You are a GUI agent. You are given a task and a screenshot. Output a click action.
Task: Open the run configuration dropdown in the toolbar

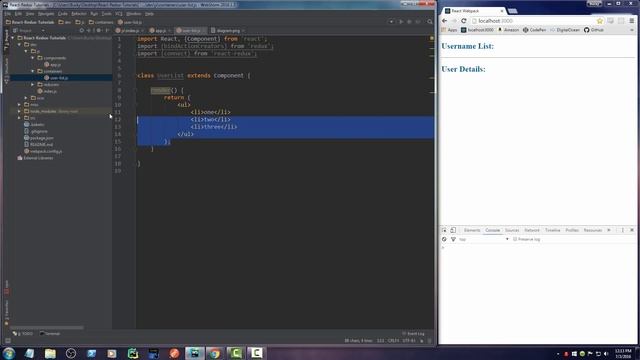(x=391, y=22)
